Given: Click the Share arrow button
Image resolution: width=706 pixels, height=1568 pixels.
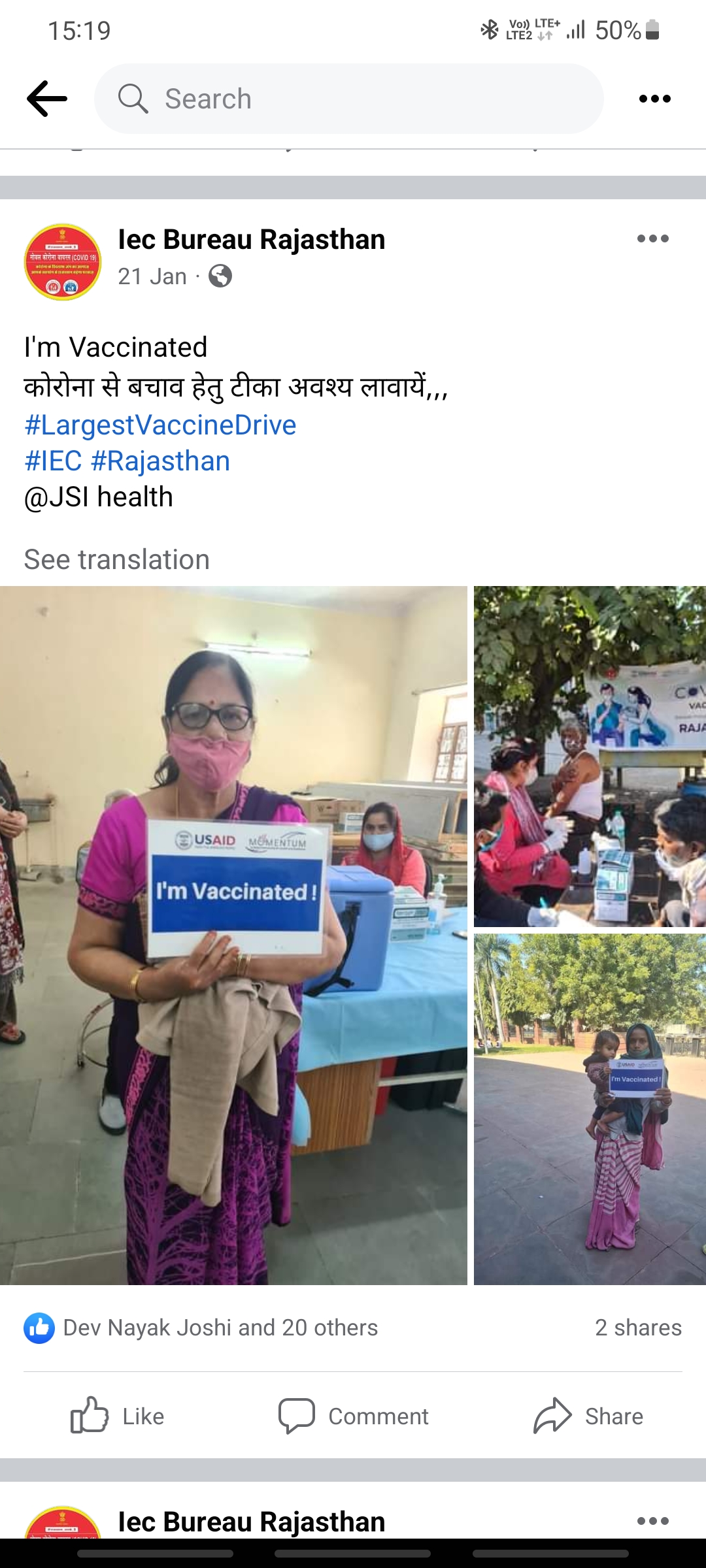Looking at the screenshot, I should 588,1416.
